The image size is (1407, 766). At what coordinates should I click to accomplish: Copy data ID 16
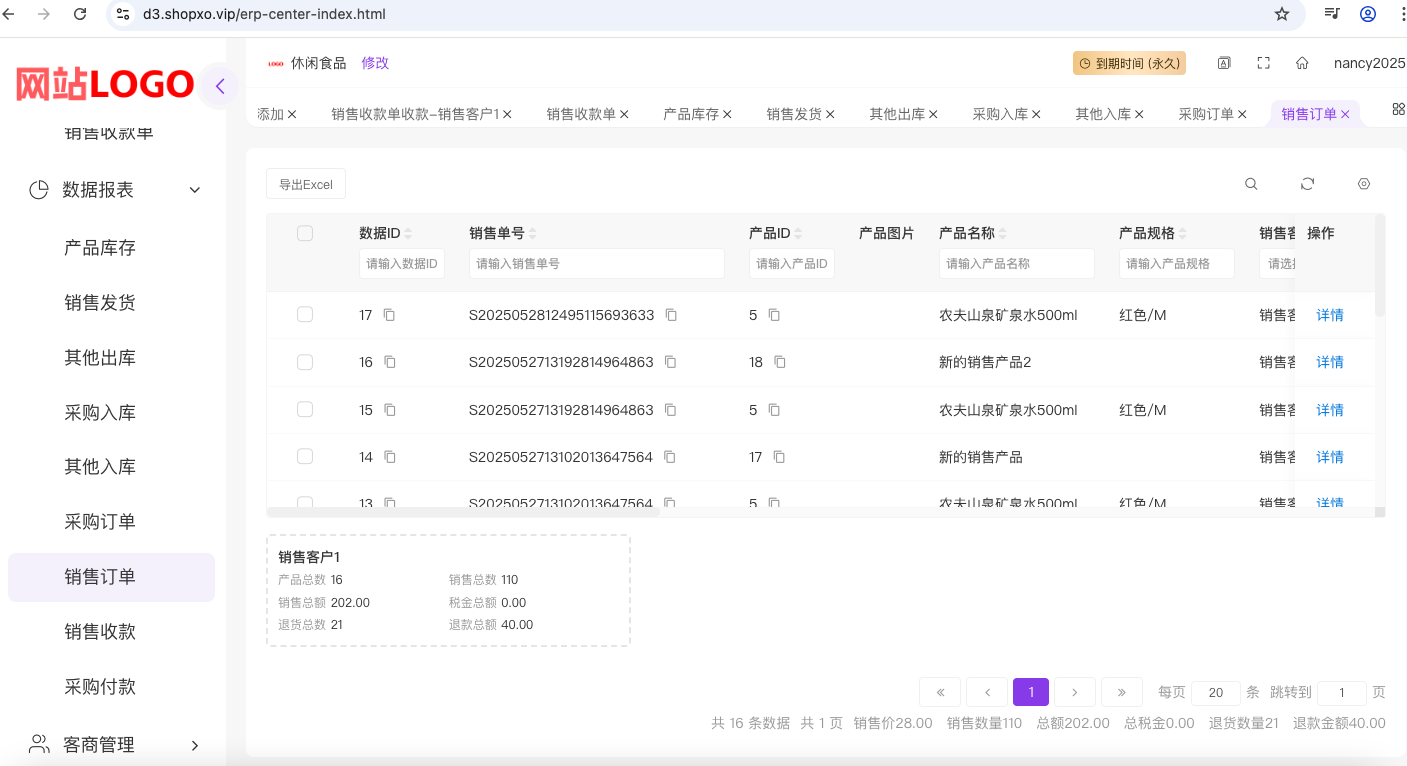point(390,362)
